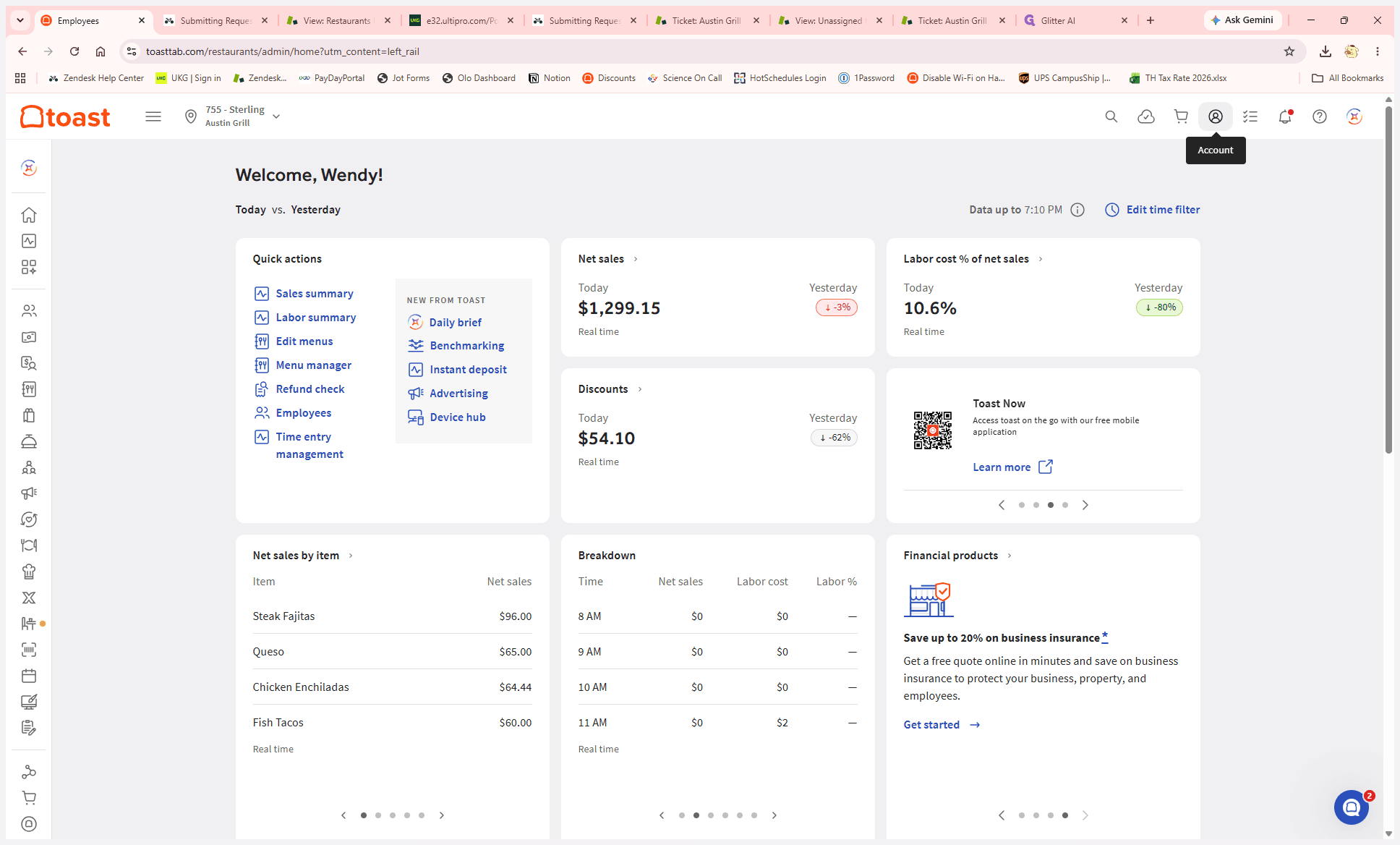Screen dimensions: 1400x845
Task: Expand the Discounts card chevron
Action: click(640, 389)
